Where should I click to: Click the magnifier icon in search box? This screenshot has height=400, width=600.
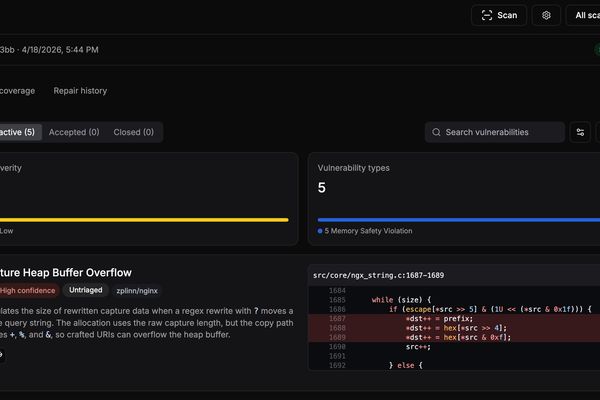tap(436, 132)
